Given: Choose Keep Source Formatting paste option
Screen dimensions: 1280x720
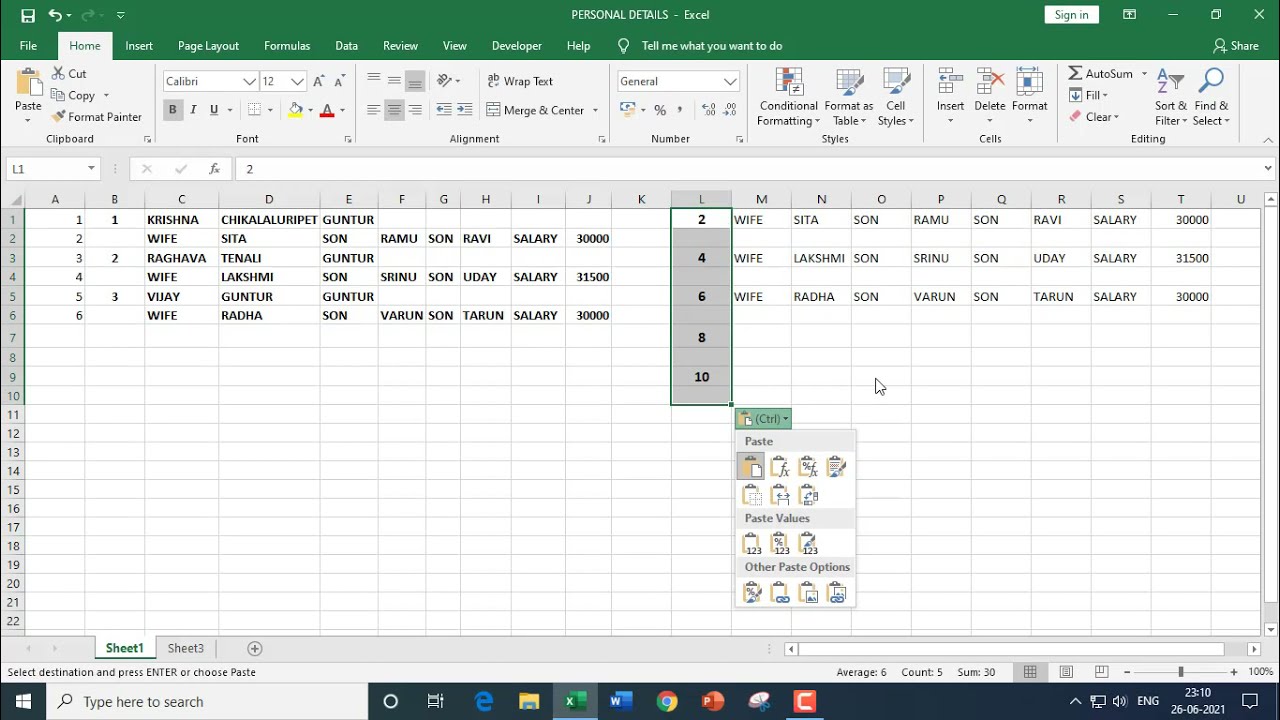Looking at the screenshot, I should coord(837,466).
